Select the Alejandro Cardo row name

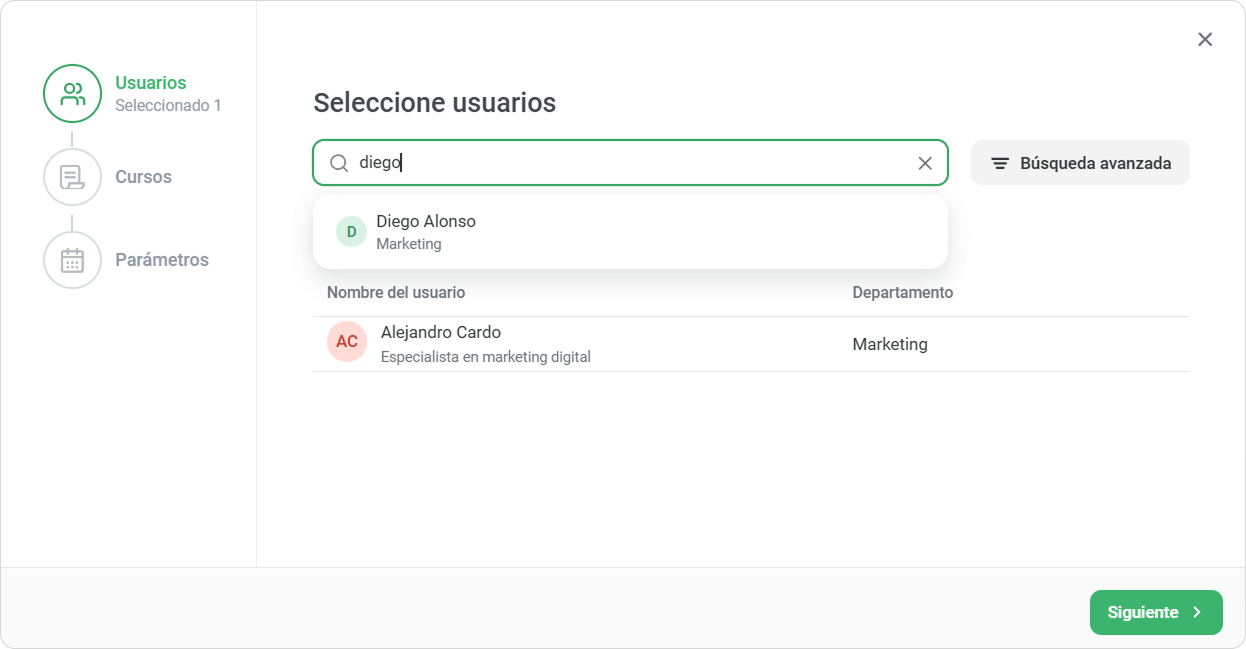(441, 332)
